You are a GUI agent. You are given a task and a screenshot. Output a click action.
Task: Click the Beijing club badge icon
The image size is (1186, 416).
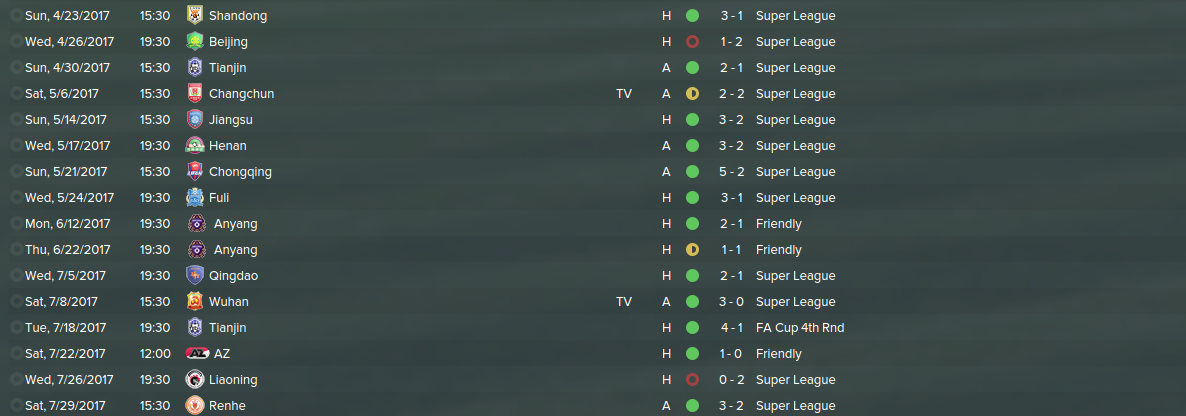click(x=194, y=42)
